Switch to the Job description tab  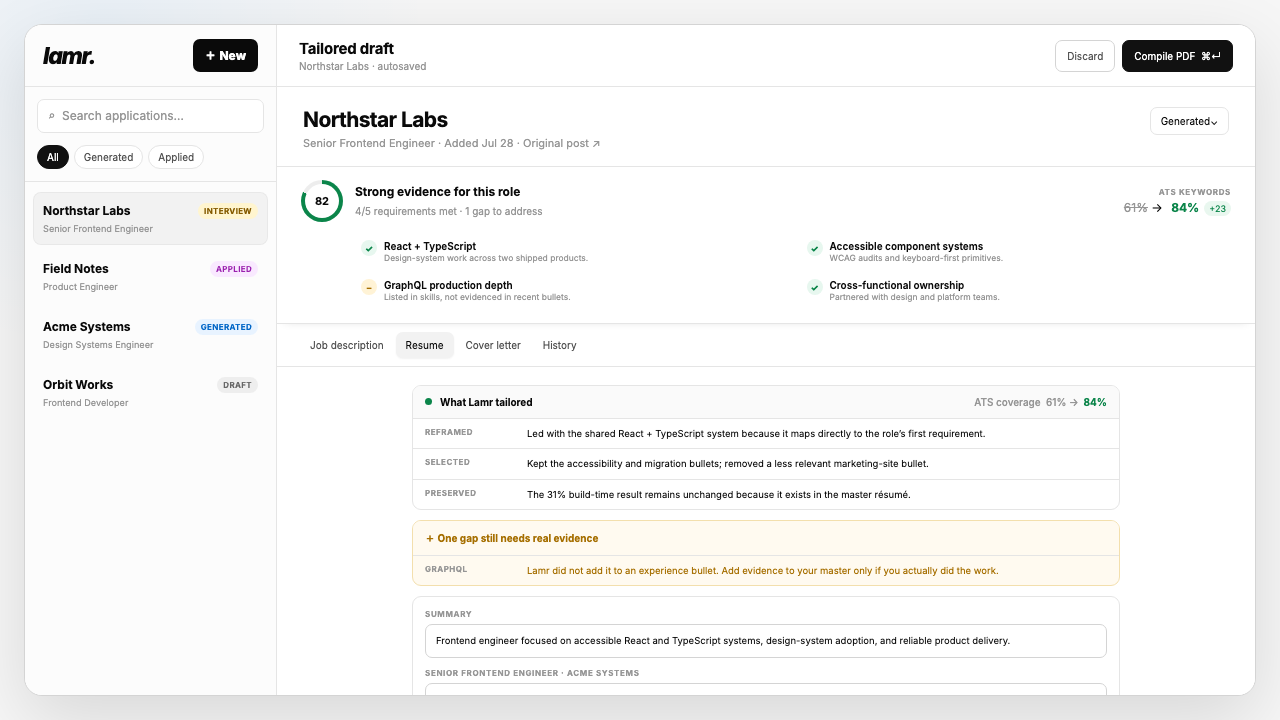tap(346, 345)
